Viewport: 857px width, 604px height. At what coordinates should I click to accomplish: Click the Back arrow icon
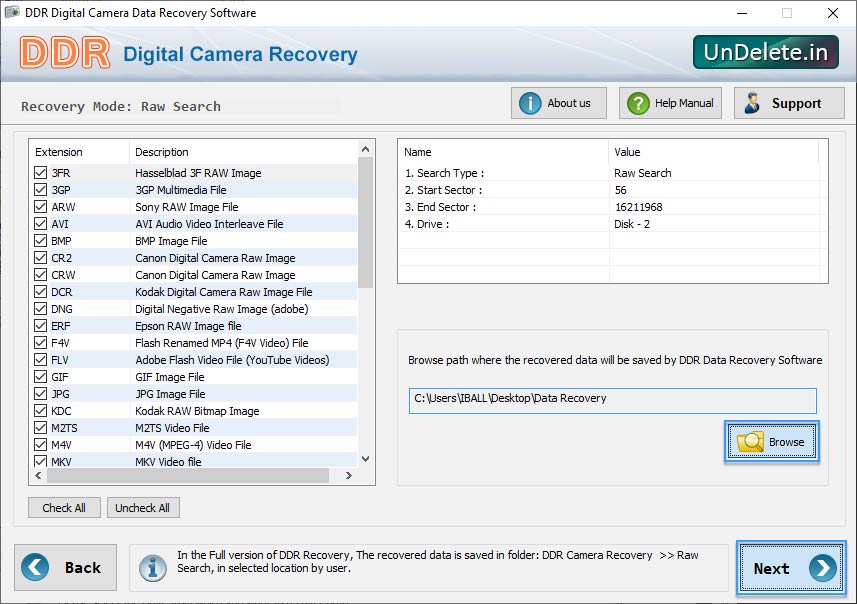(35, 567)
